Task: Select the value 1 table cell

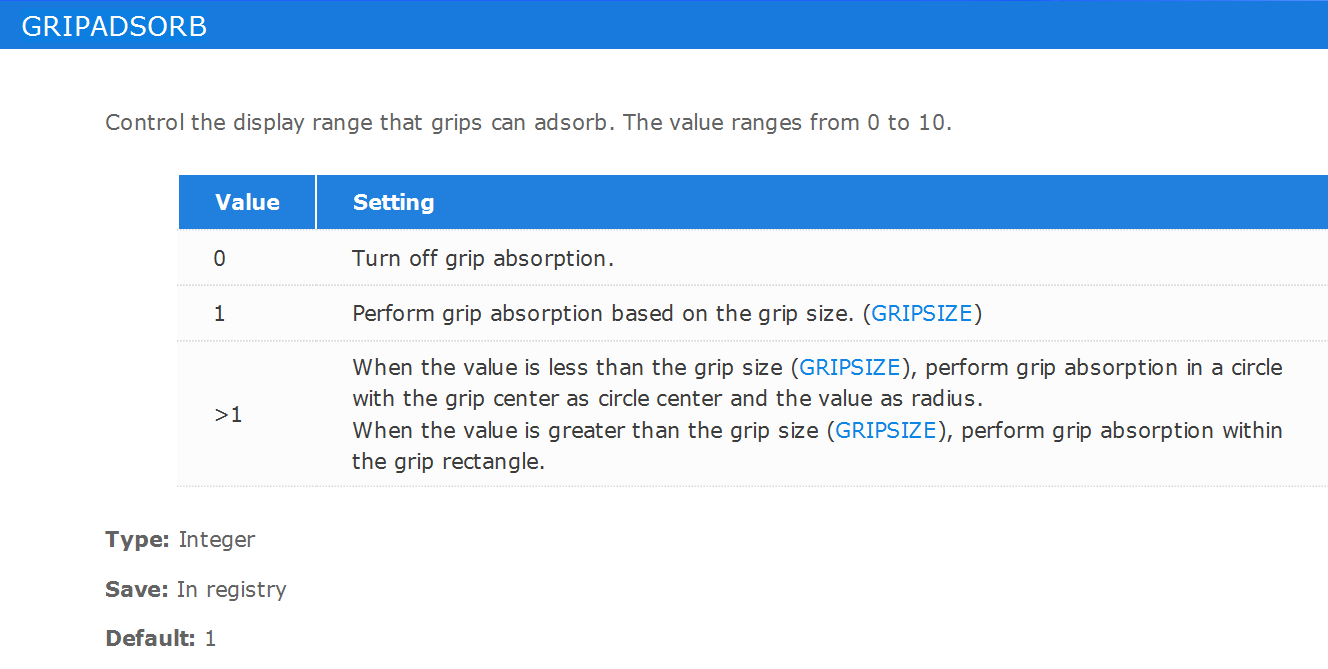Action: click(x=247, y=314)
